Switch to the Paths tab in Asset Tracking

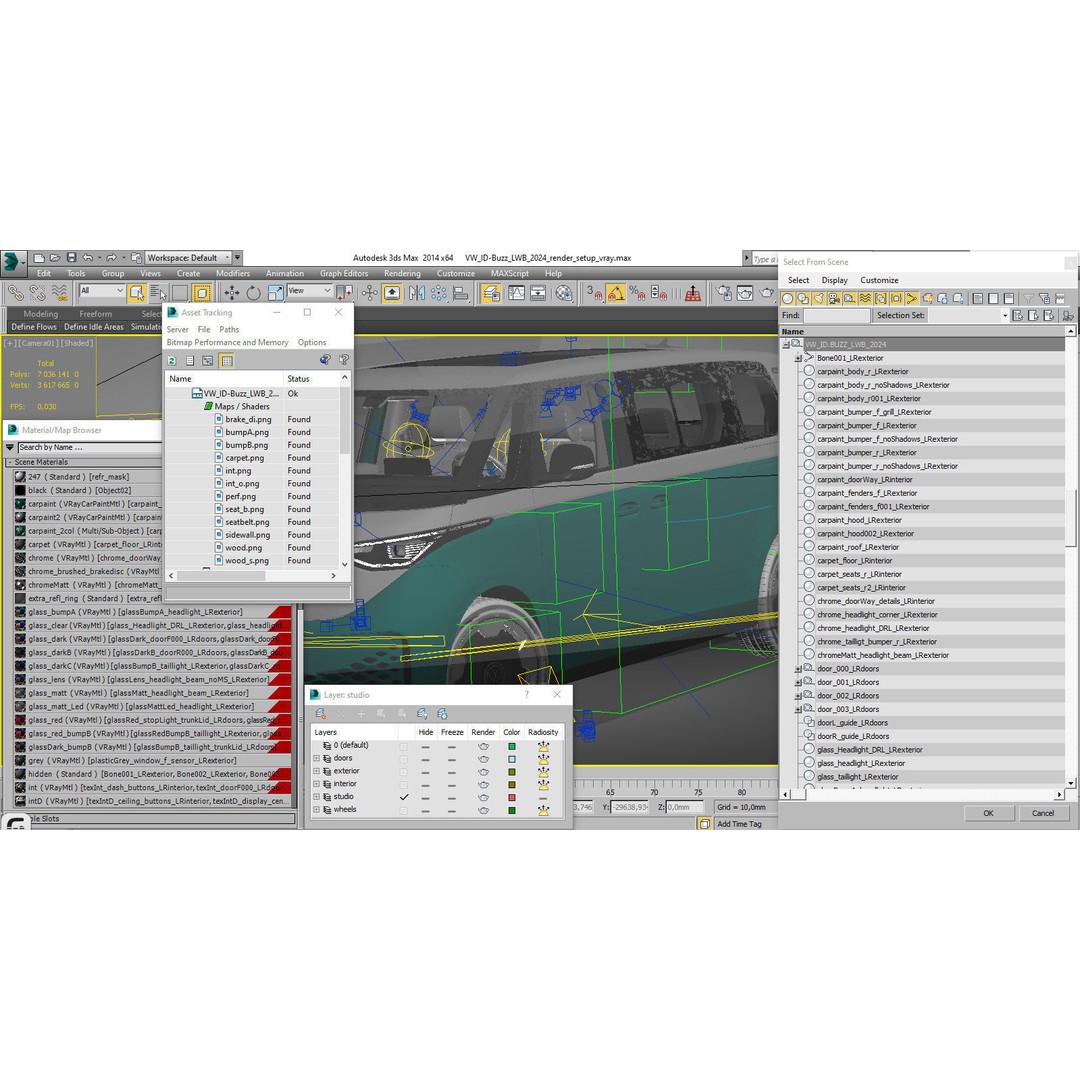(x=228, y=328)
